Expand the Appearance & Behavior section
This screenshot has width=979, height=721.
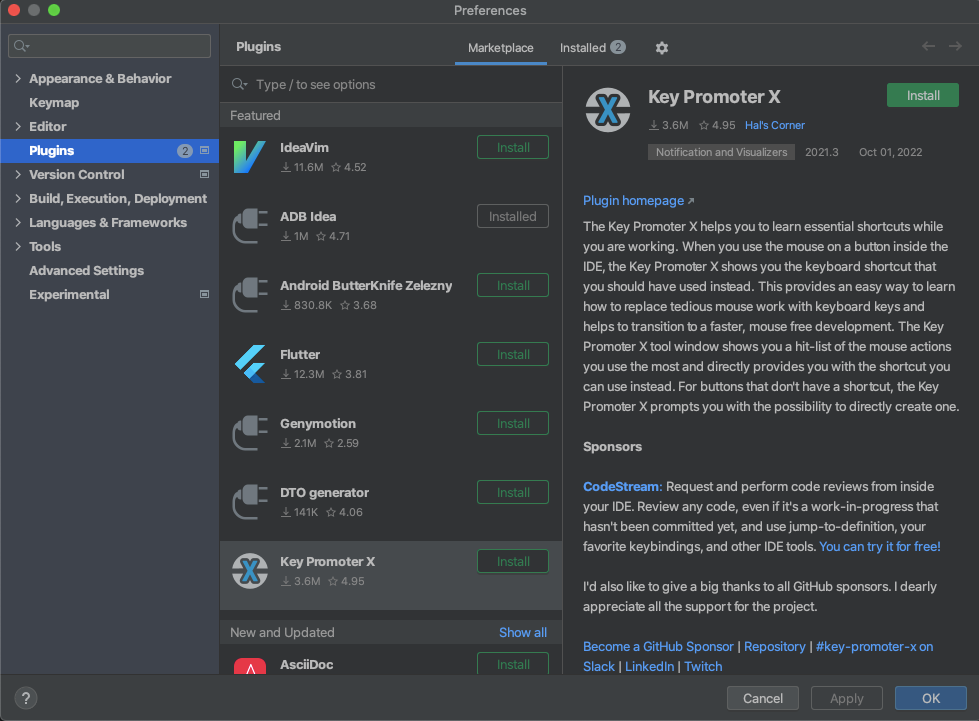coord(18,78)
